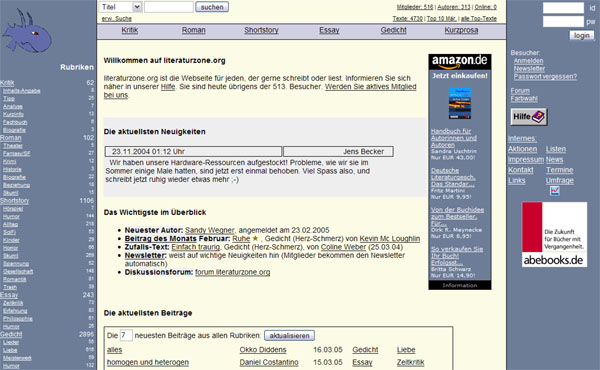
Task: Open the alle Top-Texte link
Action: point(479,18)
